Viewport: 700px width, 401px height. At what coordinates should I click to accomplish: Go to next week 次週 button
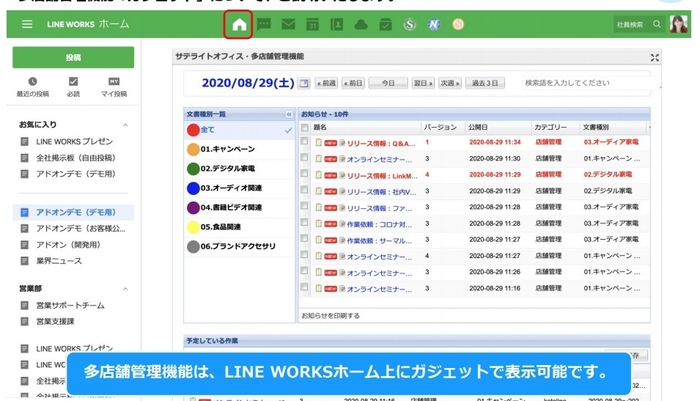450,83
